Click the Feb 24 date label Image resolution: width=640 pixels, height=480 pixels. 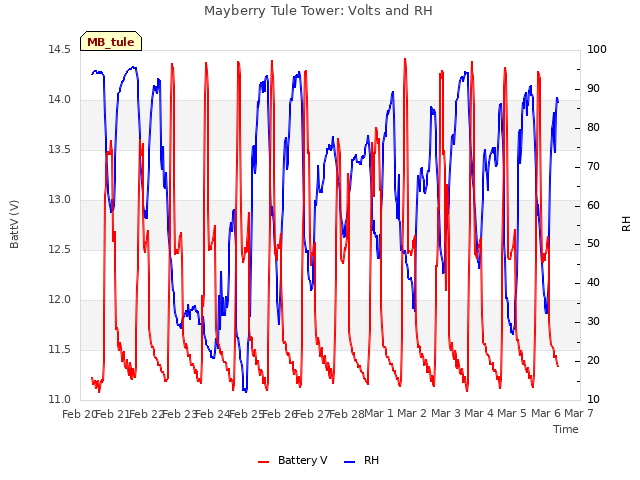213,414
